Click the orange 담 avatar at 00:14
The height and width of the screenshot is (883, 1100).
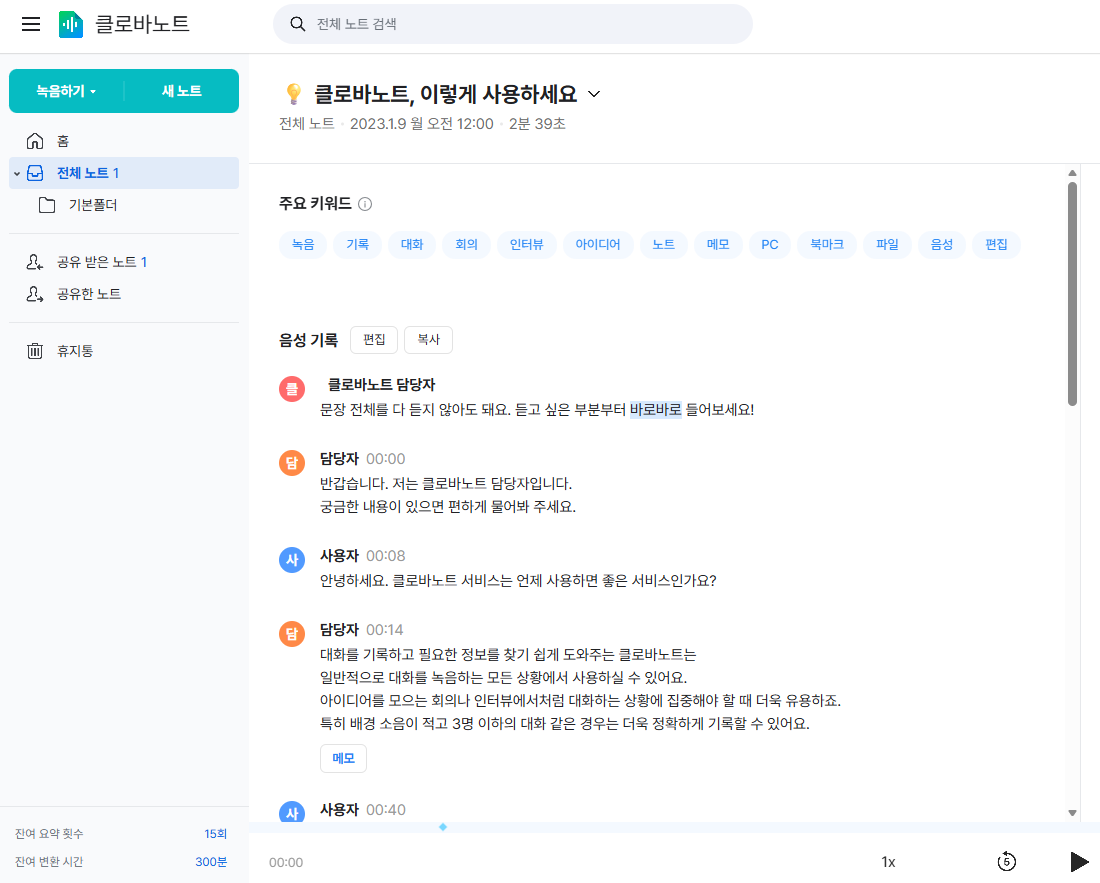pyautogui.click(x=292, y=634)
